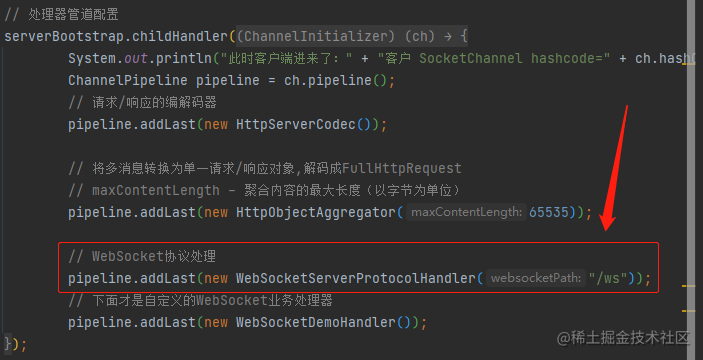The width and height of the screenshot is (703, 360).
Task: Click the 65535 numeric literal
Action: click(x=549, y=212)
